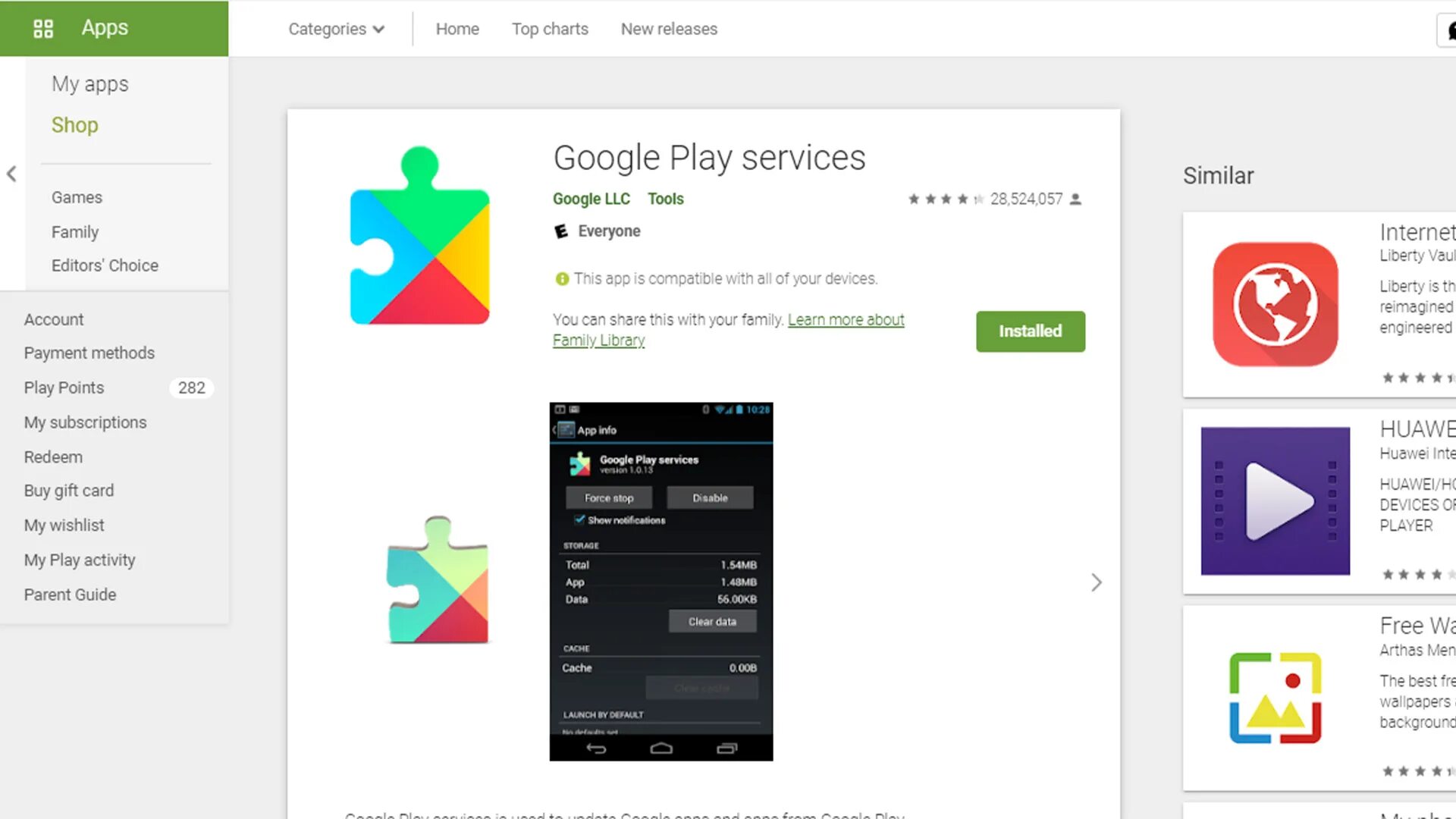
Task: Click the Google Play services screenshot thumbnail
Action: [661, 581]
